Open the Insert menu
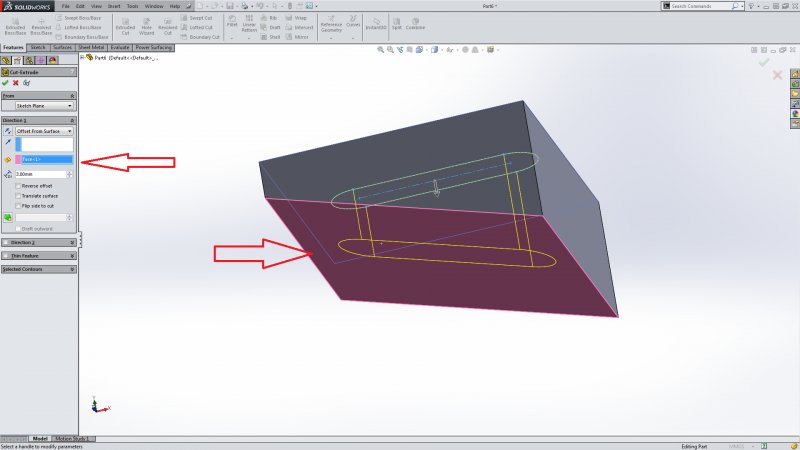 (114, 6)
